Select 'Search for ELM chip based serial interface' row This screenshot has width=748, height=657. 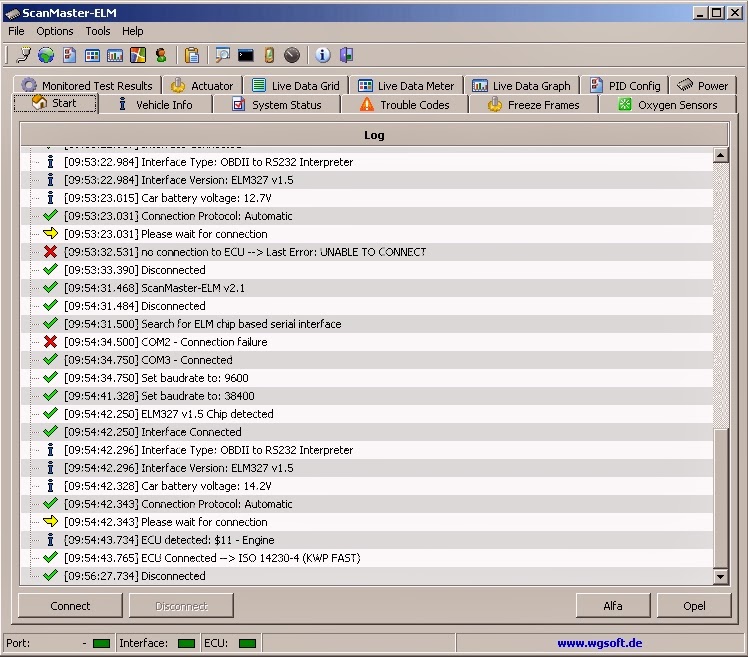click(366, 324)
